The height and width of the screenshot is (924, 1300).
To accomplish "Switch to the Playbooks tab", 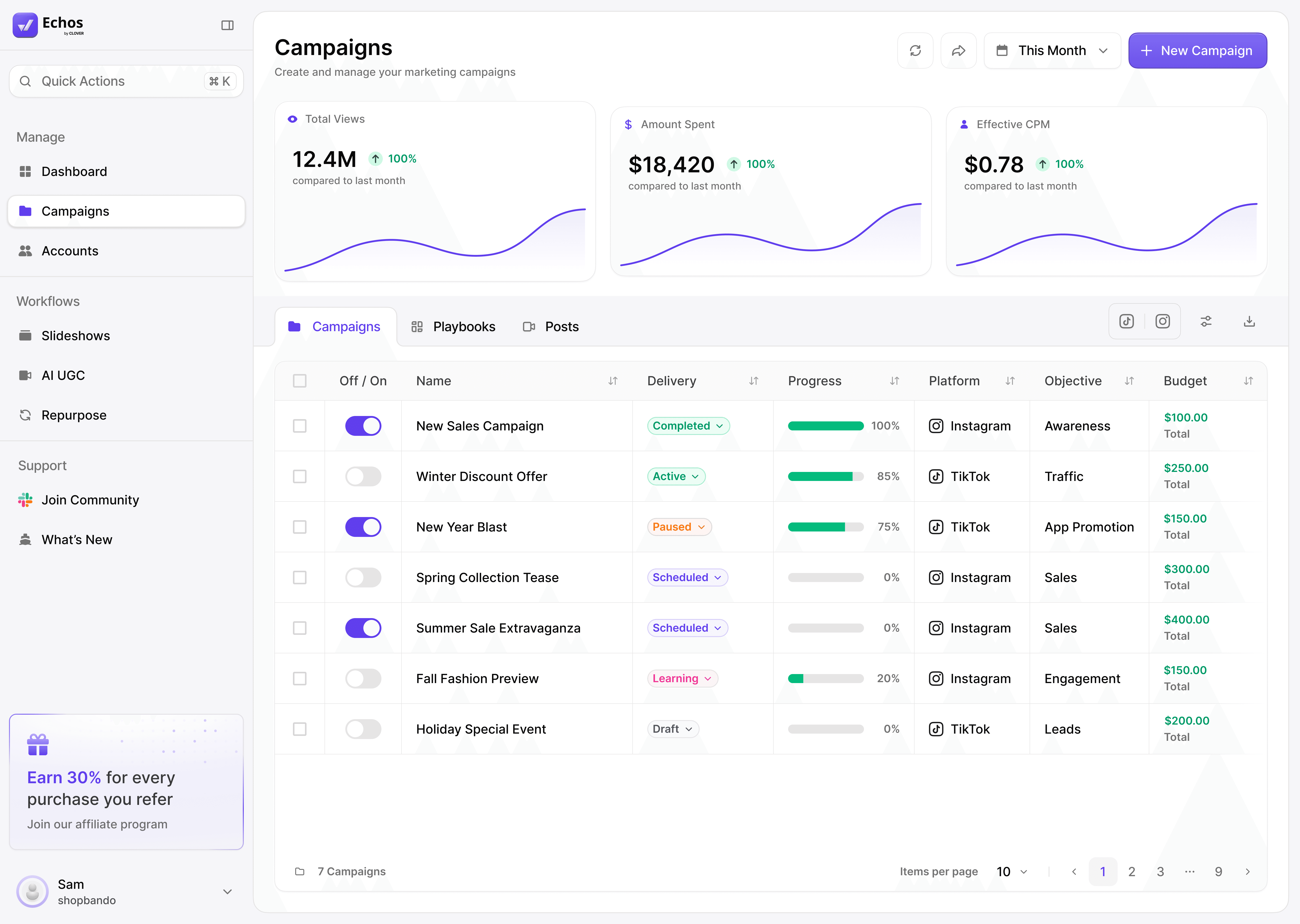I will 454,326.
